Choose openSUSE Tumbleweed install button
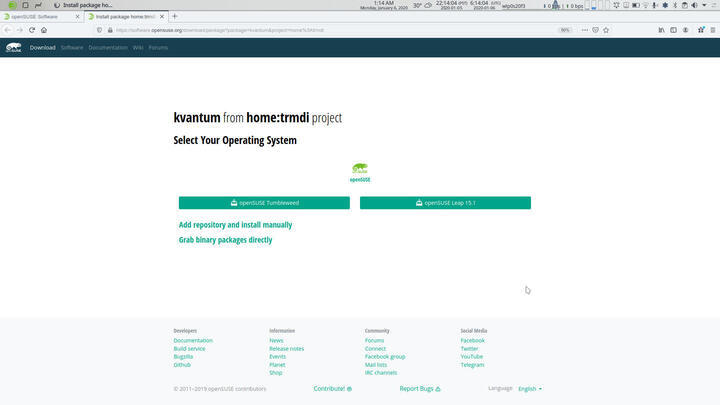Image resolution: width=720 pixels, height=405 pixels. click(x=264, y=202)
